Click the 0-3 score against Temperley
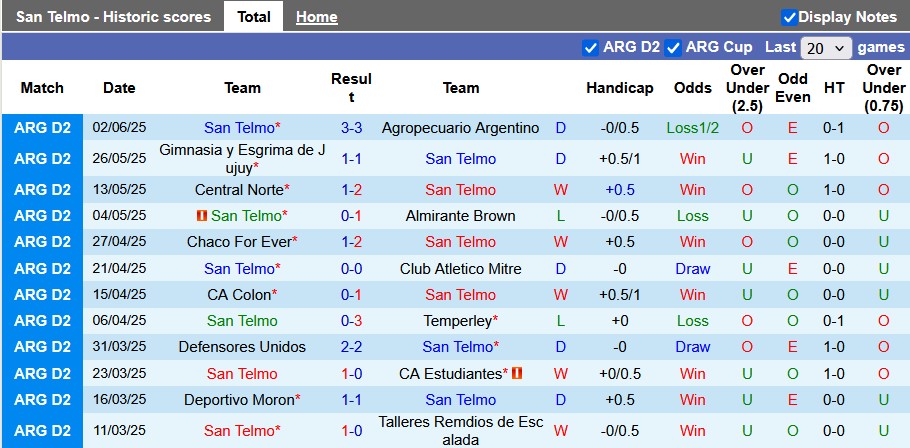 coord(351,321)
